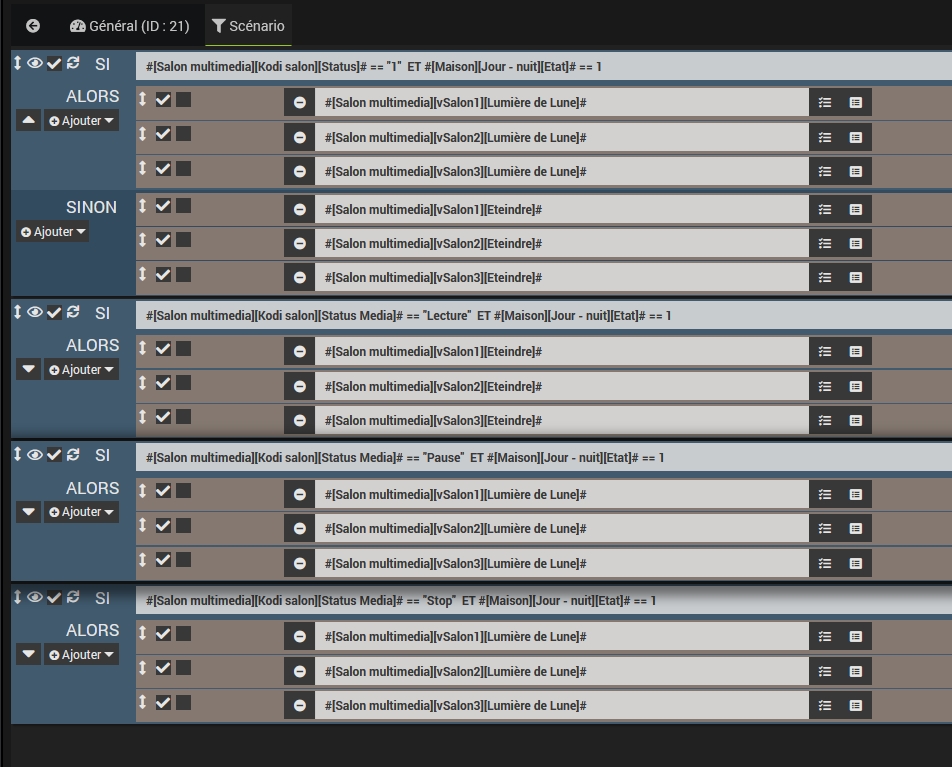This screenshot has height=767, width=952.
Task: Toggle enabled checkbox of first vSalon1 Lumière de Lune
Action: [x=163, y=100]
